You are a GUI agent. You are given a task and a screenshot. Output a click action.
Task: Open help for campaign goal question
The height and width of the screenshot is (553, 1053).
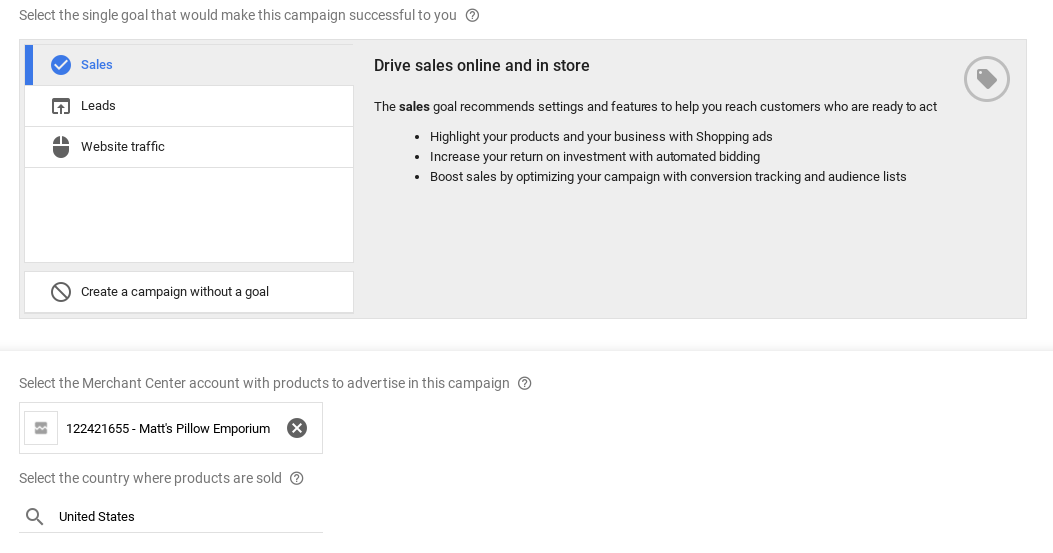473,15
